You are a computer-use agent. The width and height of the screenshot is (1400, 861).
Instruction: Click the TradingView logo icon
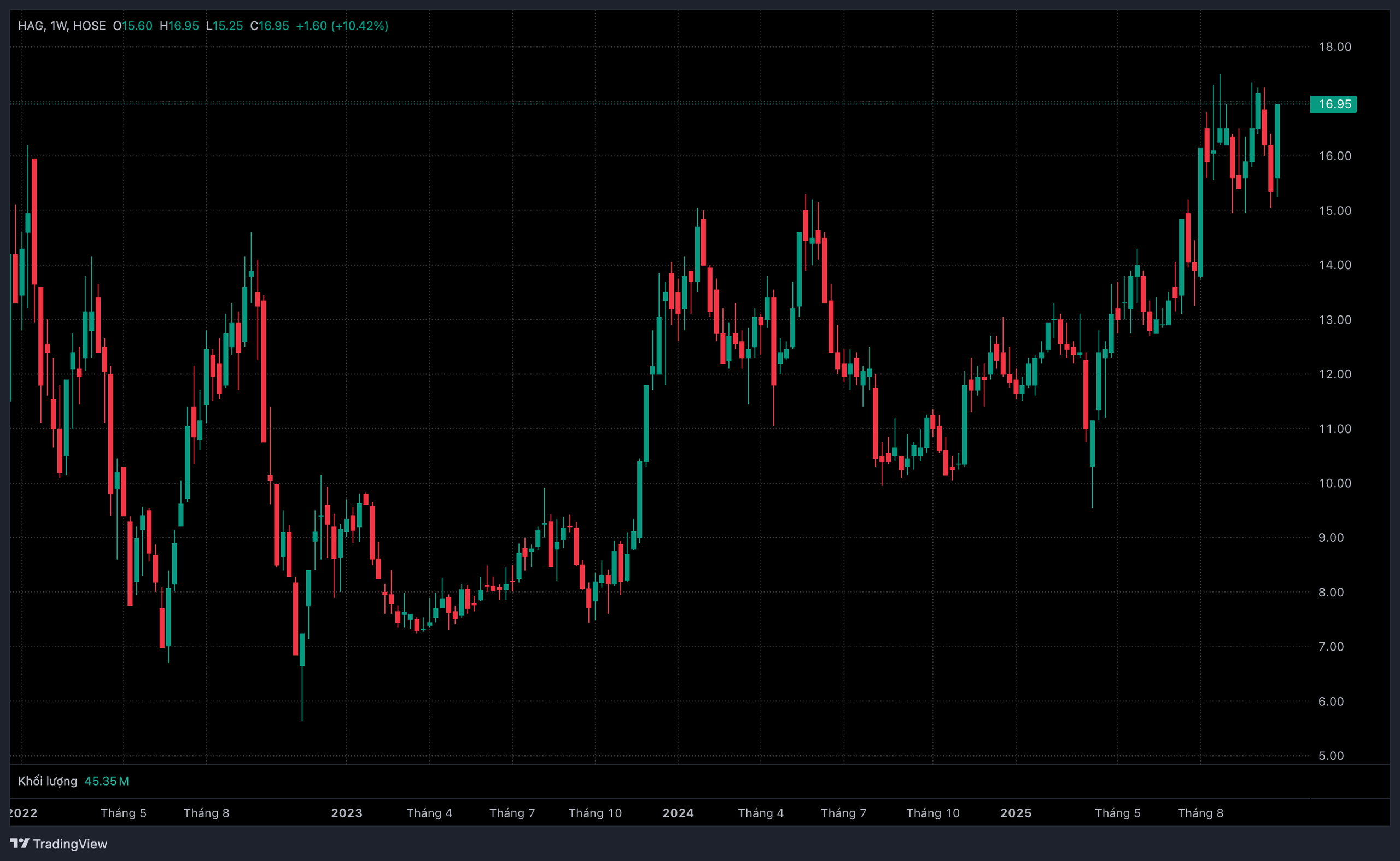point(19,843)
